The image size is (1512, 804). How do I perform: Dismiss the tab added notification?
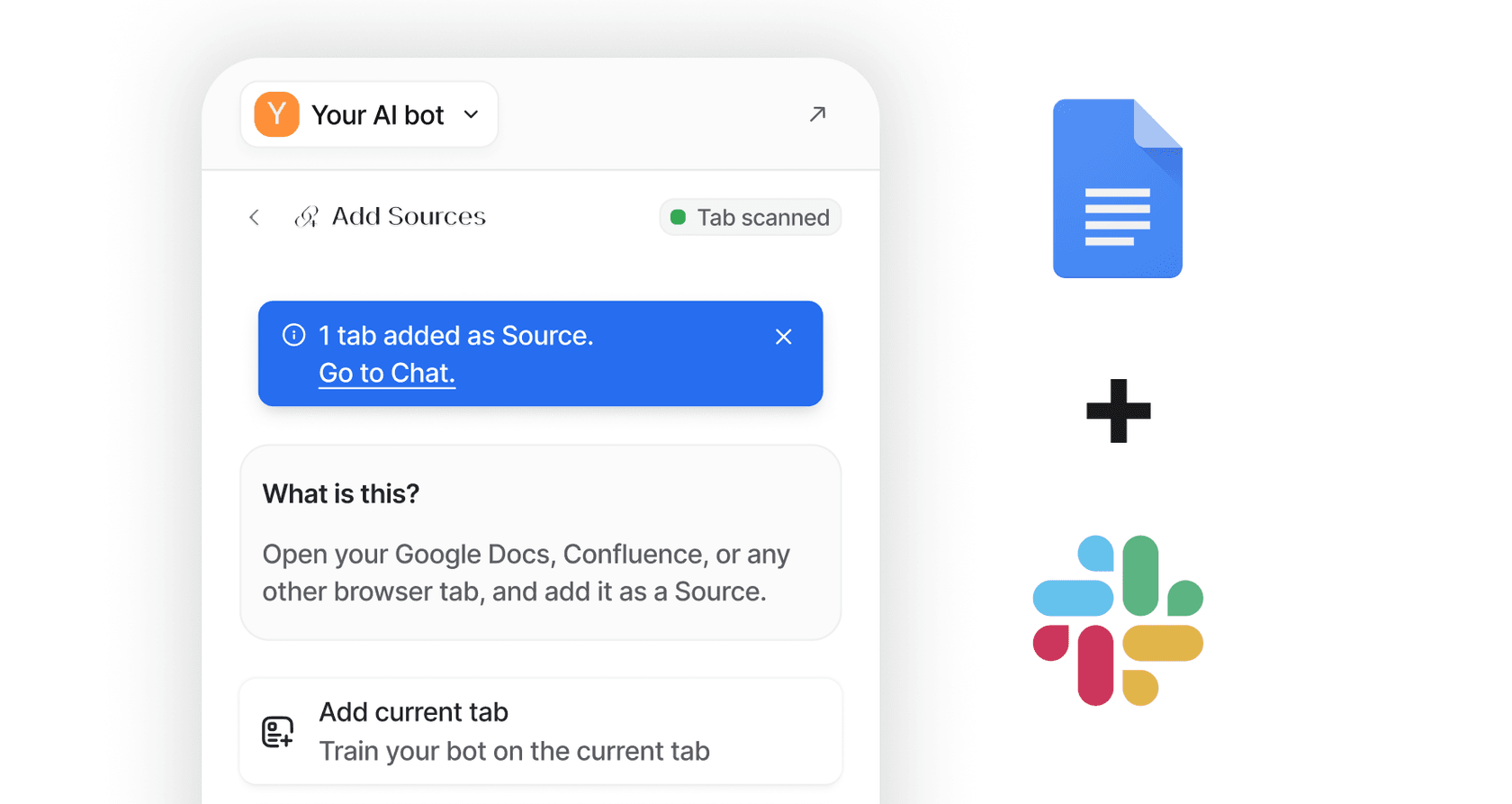point(783,337)
